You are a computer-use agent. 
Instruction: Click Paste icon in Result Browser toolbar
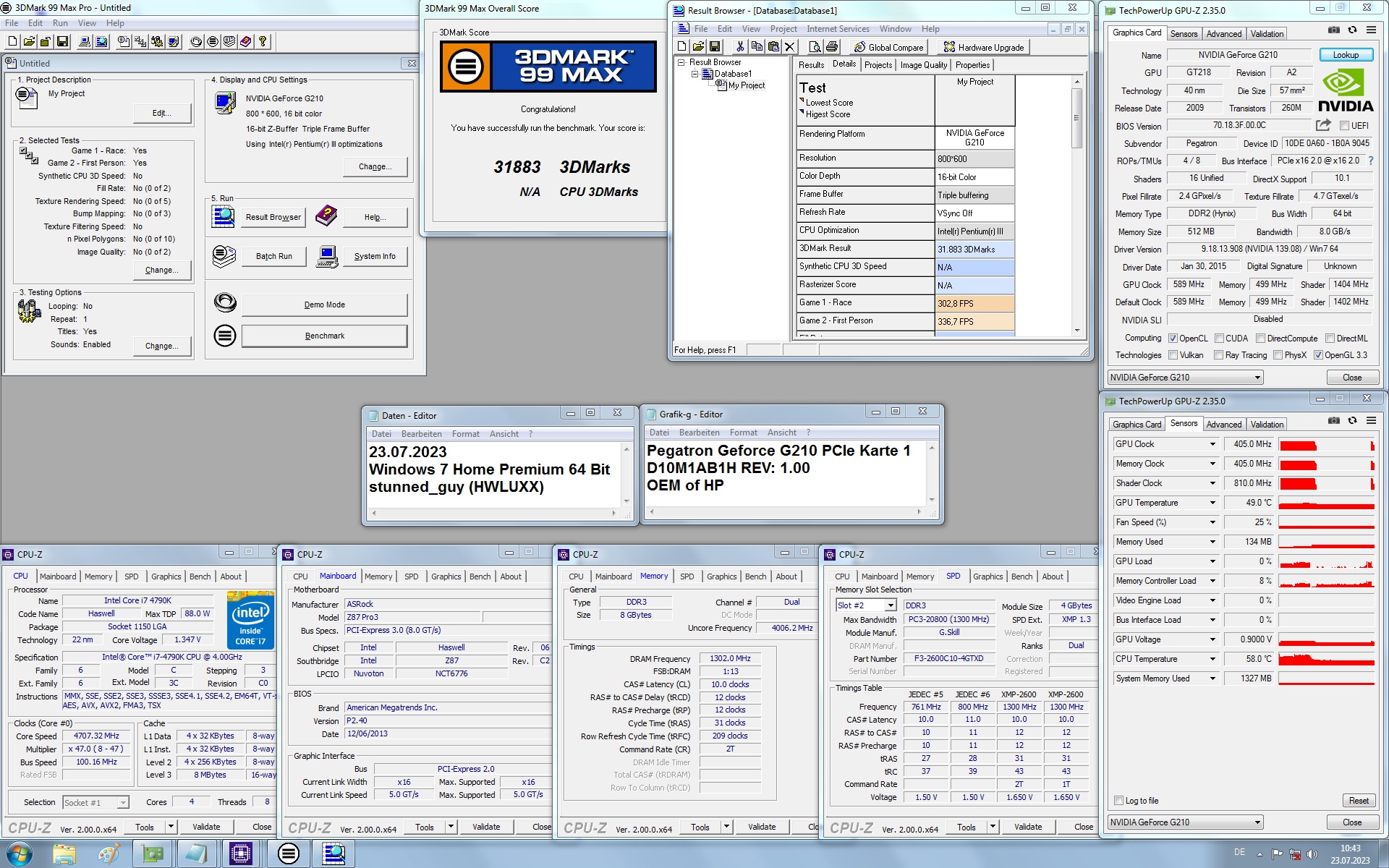(x=773, y=47)
